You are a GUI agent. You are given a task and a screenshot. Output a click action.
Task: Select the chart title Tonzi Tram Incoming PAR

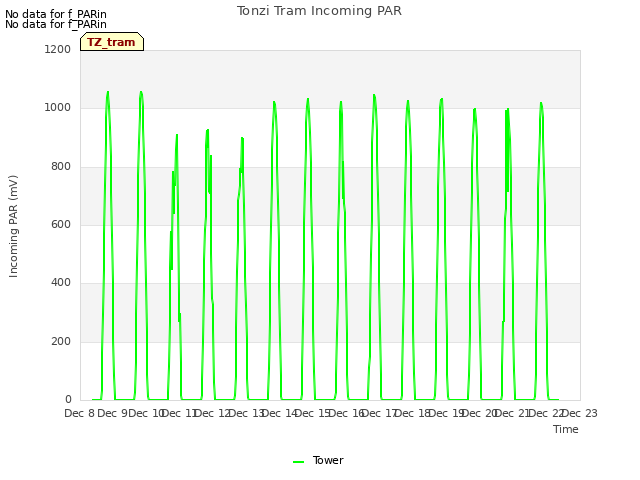pos(319,11)
